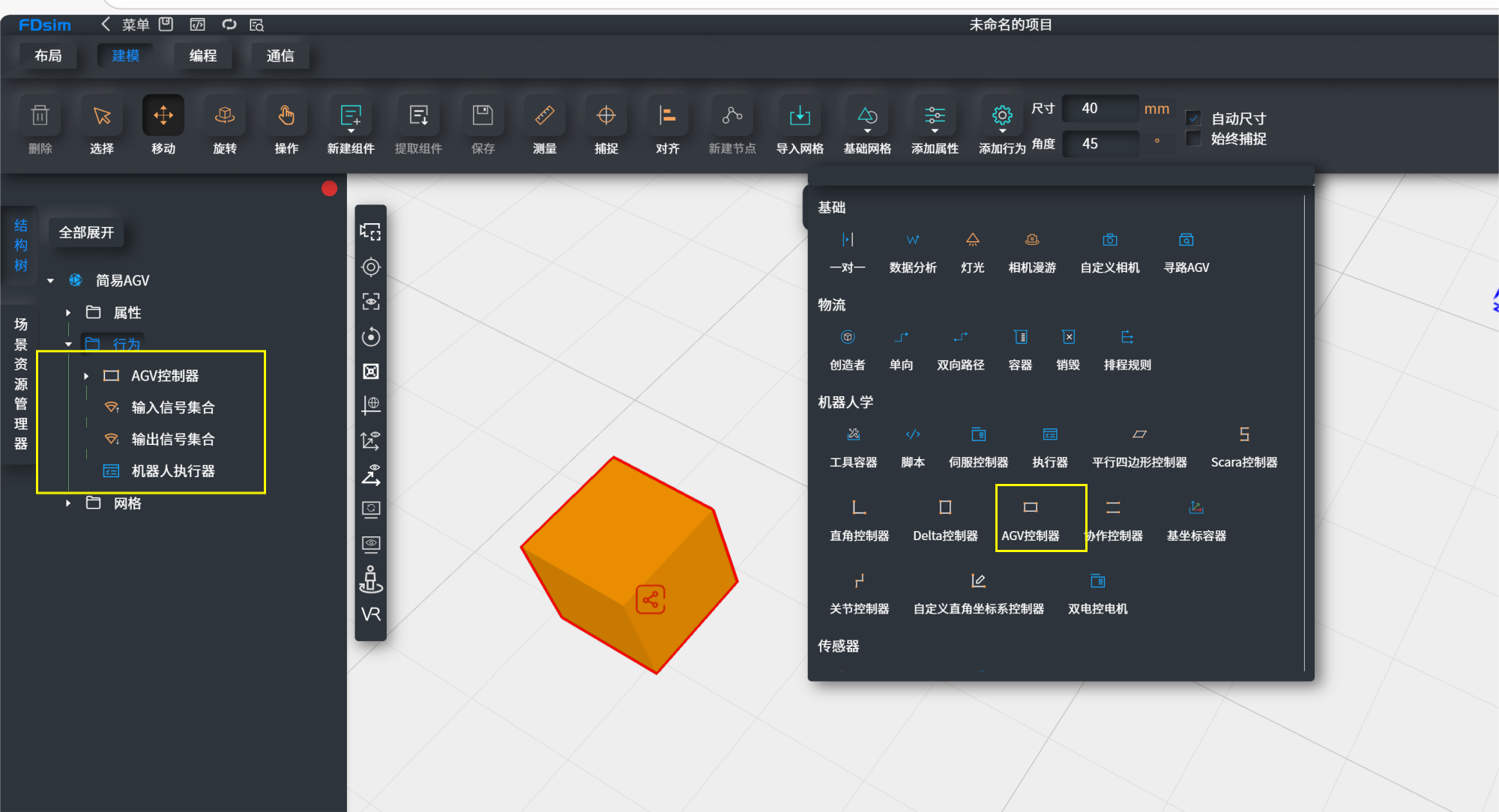Select the Rotate (旋转) tool
The width and height of the screenshot is (1499, 812).
[224, 116]
